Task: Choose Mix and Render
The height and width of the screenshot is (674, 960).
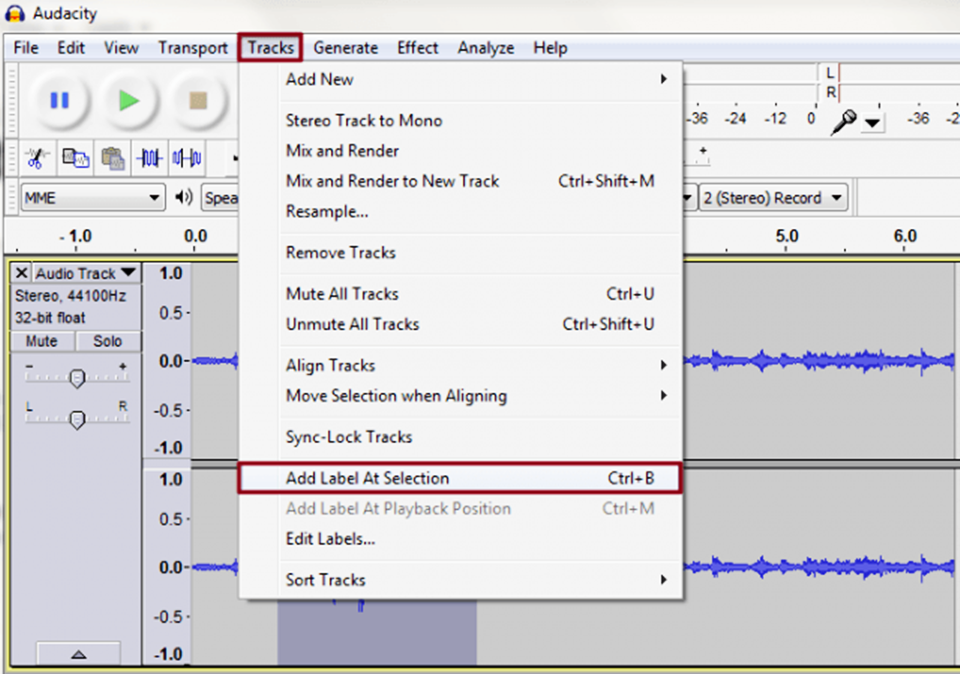Action: (x=460, y=151)
